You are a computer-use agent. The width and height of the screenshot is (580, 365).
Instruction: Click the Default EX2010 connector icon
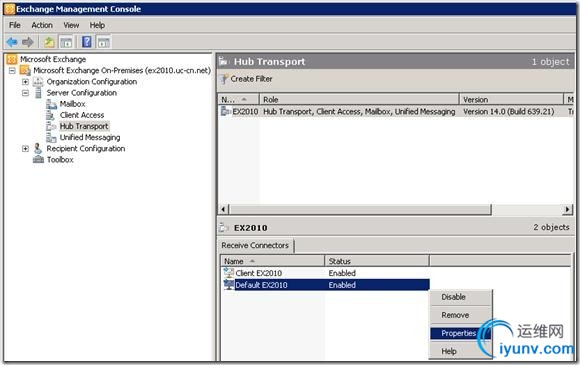(229, 285)
